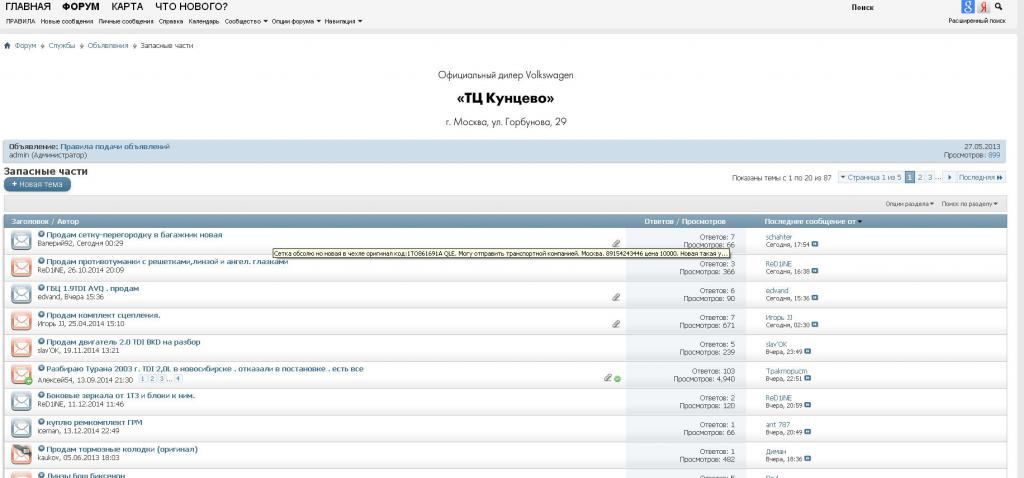Image resolution: width=1024 pixels, height=478 pixels.
Task: Click envelope icon of ГБЦ 1.9TDI AVQ thread
Action: [x=22, y=294]
